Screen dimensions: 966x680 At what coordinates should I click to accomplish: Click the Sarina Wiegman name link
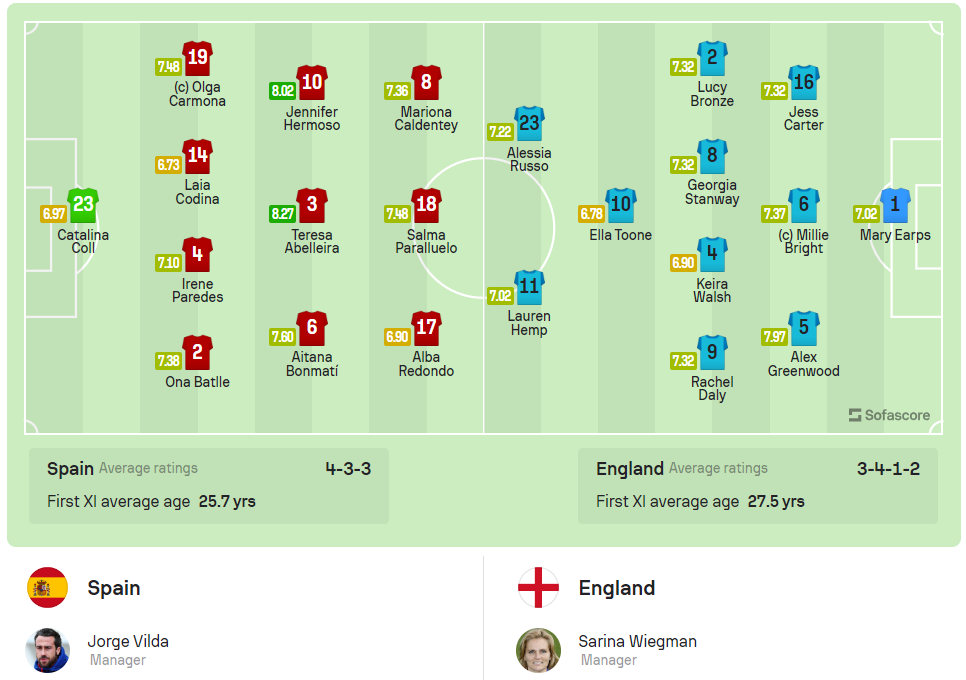[637, 641]
